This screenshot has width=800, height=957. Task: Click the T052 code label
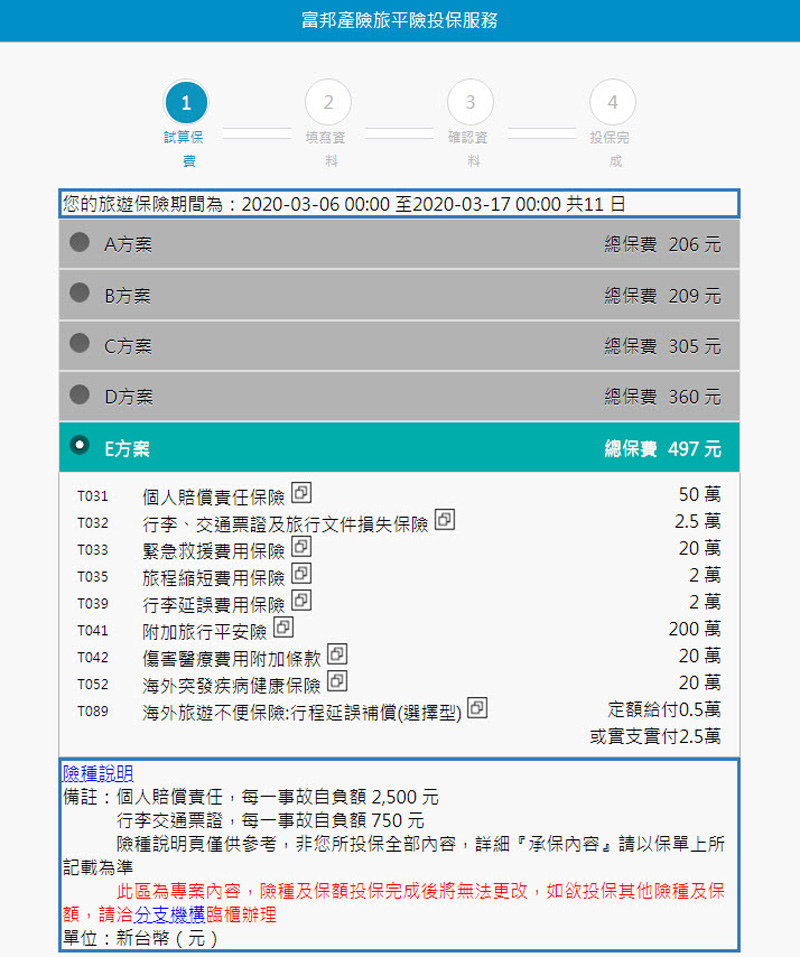pyautogui.click(x=93, y=684)
